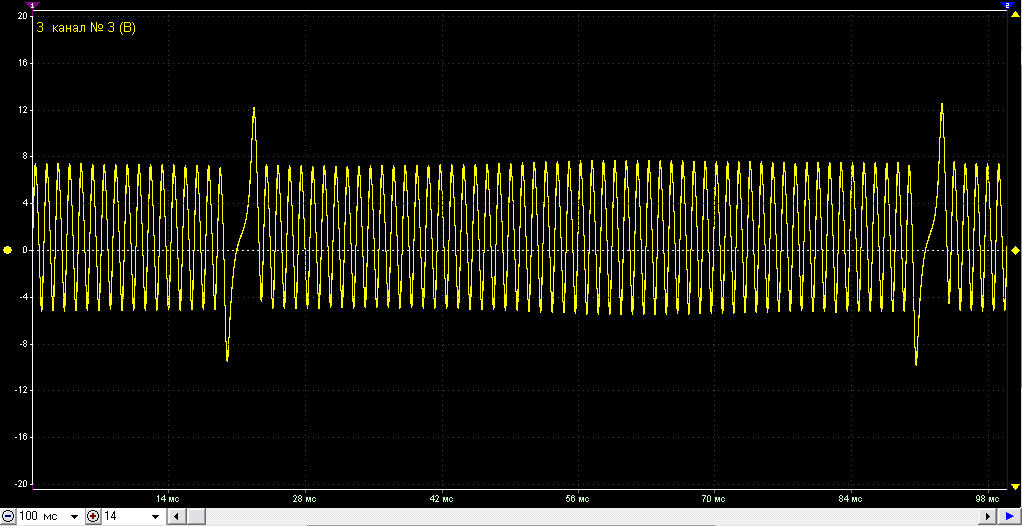
Task: Click the red plus zoom-in icon
Action: coord(93,517)
